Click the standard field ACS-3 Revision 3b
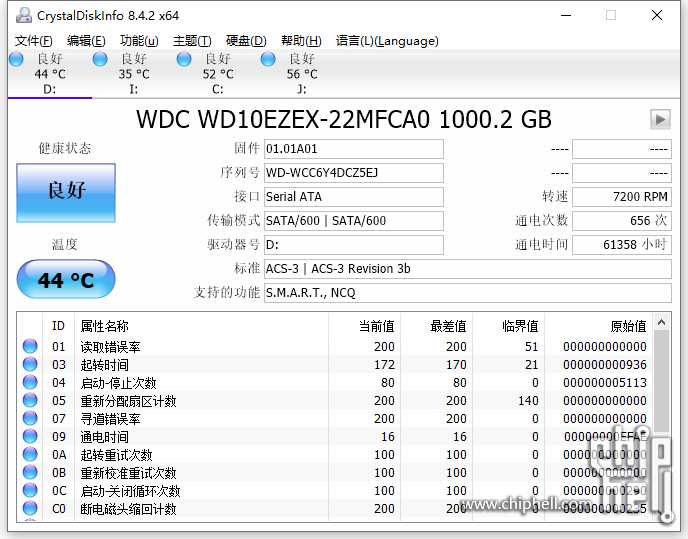Screen dimensions: 688x539 (468, 269)
